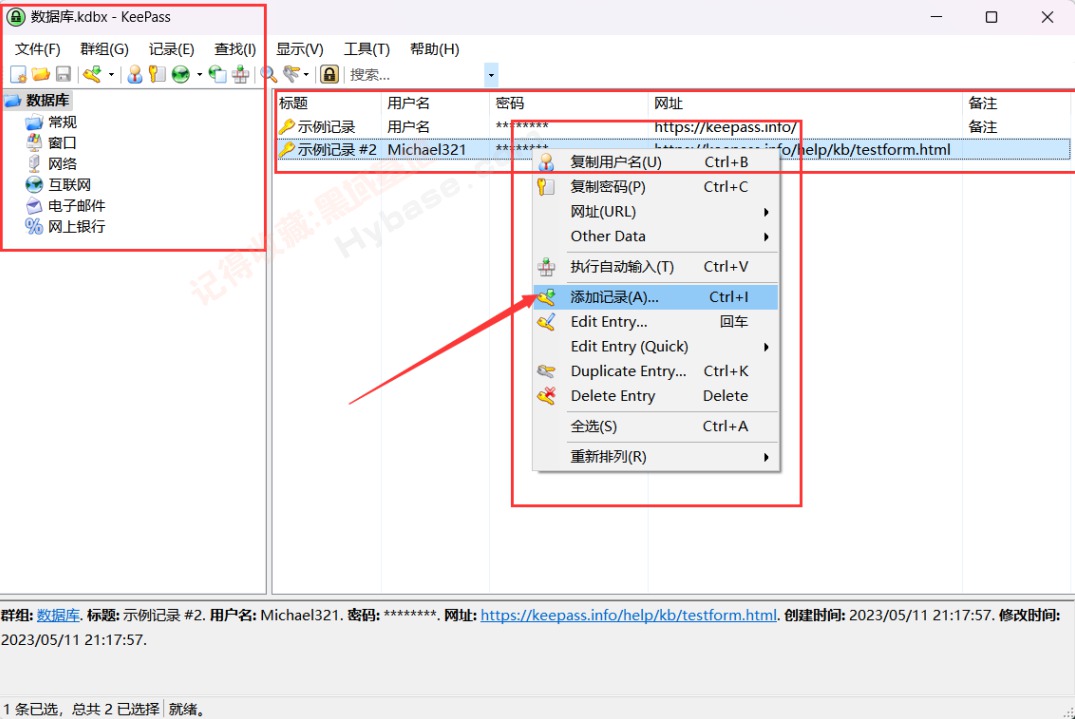Screen dimensions: 1075x719
Task: Click the 就绪。 status bar text
Action: [x=186, y=709]
